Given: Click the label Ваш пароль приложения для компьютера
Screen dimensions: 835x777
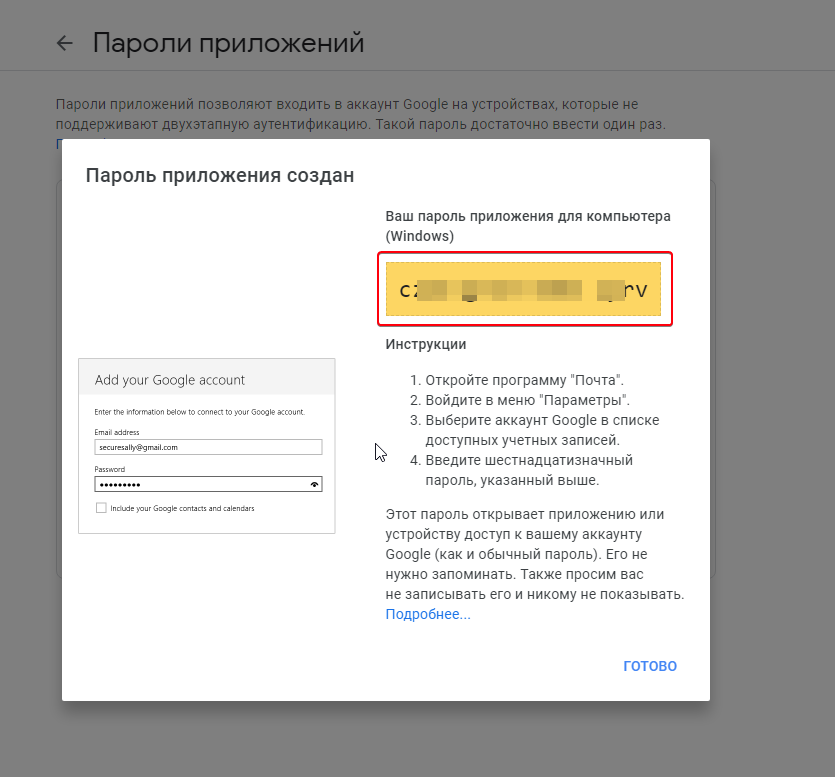Looking at the screenshot, I should (528, 226).
